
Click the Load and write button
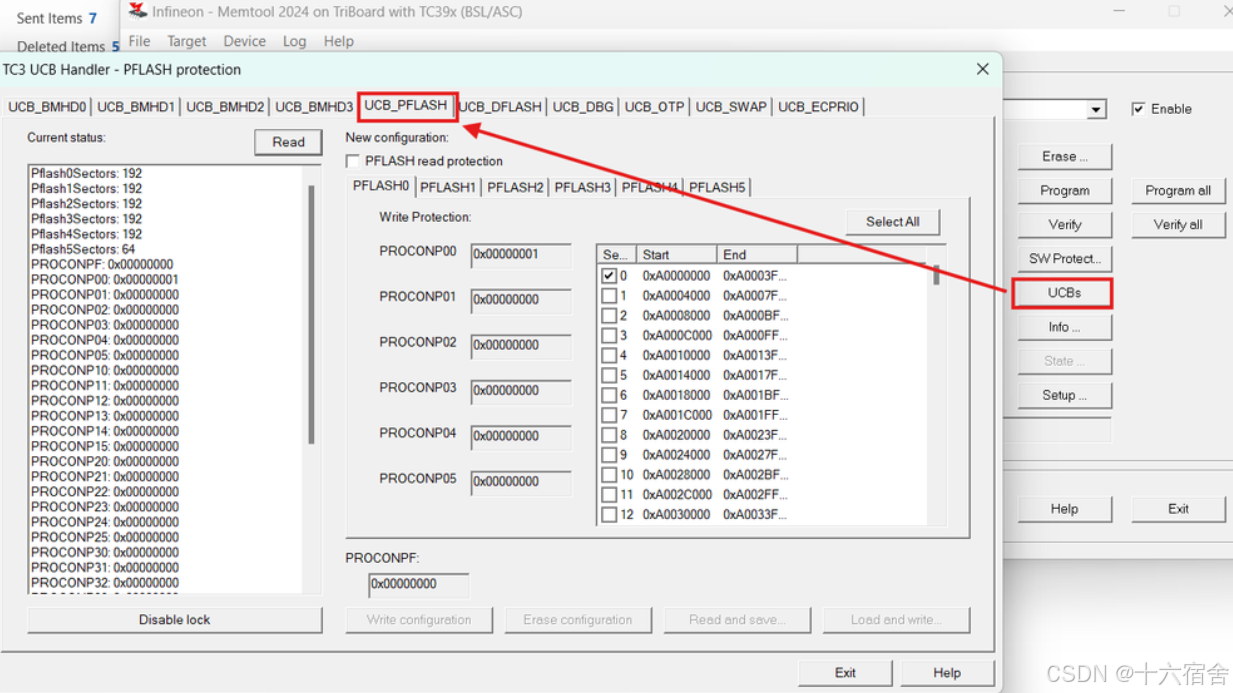click(x=896, y=620)
